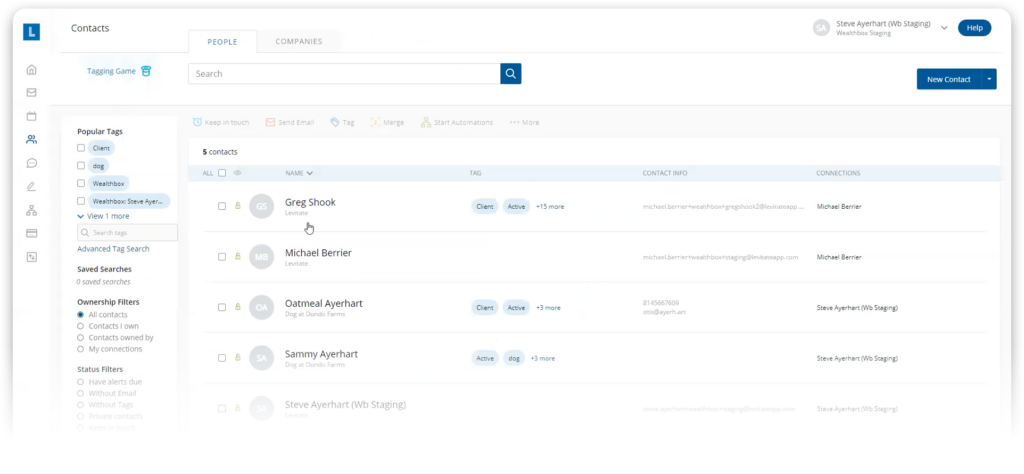
Task: Select the contacts people sidebar icon
Action: pos(31,139)
